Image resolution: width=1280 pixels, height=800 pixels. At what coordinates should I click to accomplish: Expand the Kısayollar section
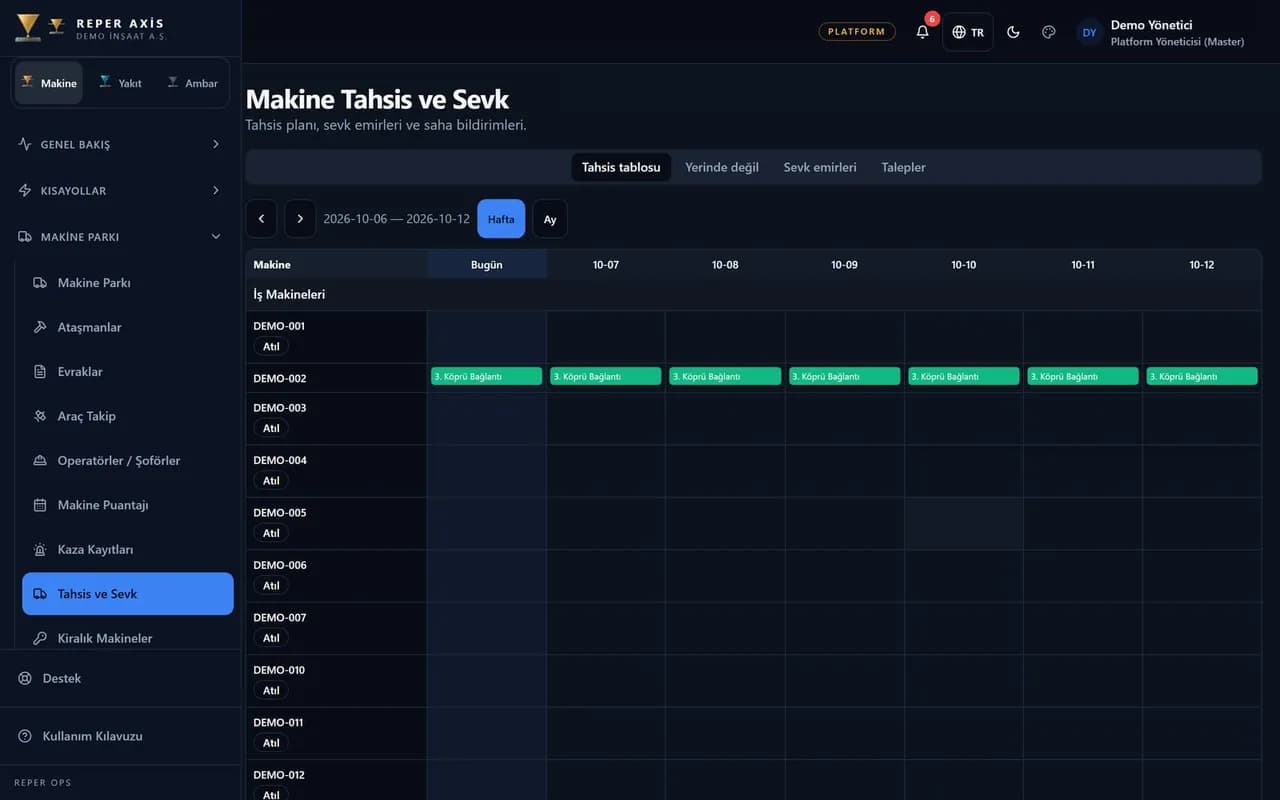[x=120, y=190]
